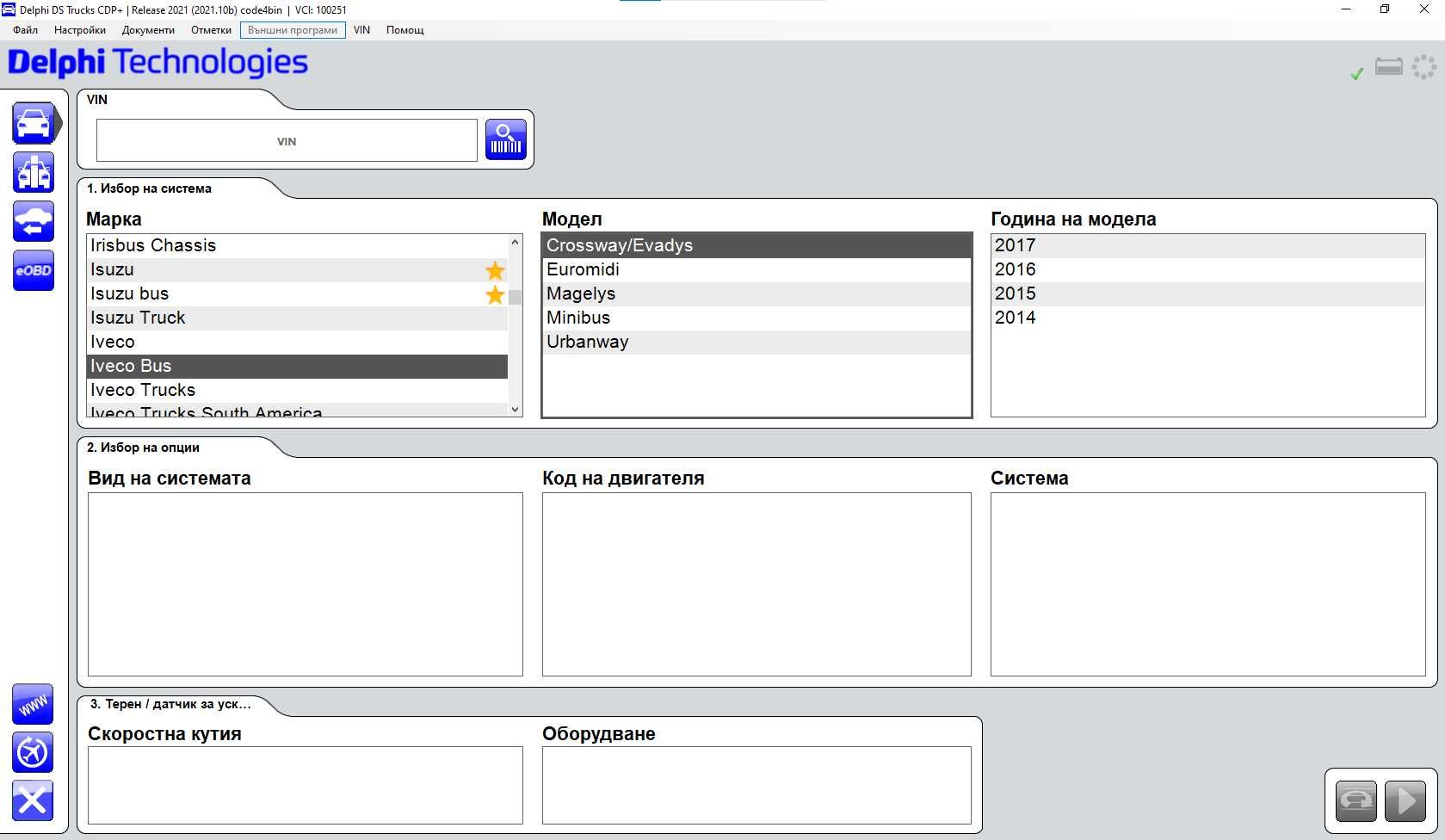Viewport: 1445px width, 840px height.
Task: Select Minibus model
Action: click(756, 318)
